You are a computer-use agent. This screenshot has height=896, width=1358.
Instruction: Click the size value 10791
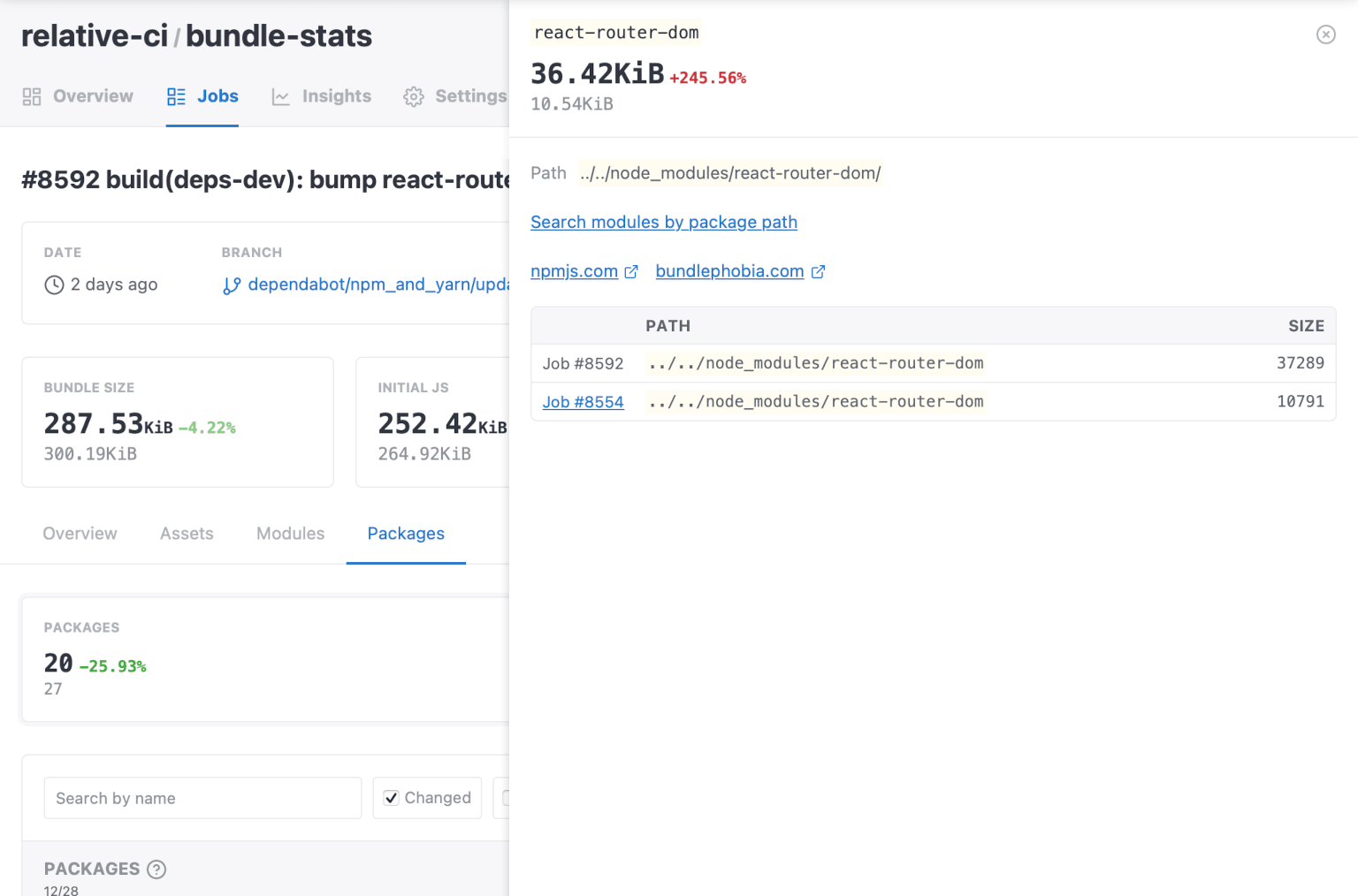pos(1301,401)
